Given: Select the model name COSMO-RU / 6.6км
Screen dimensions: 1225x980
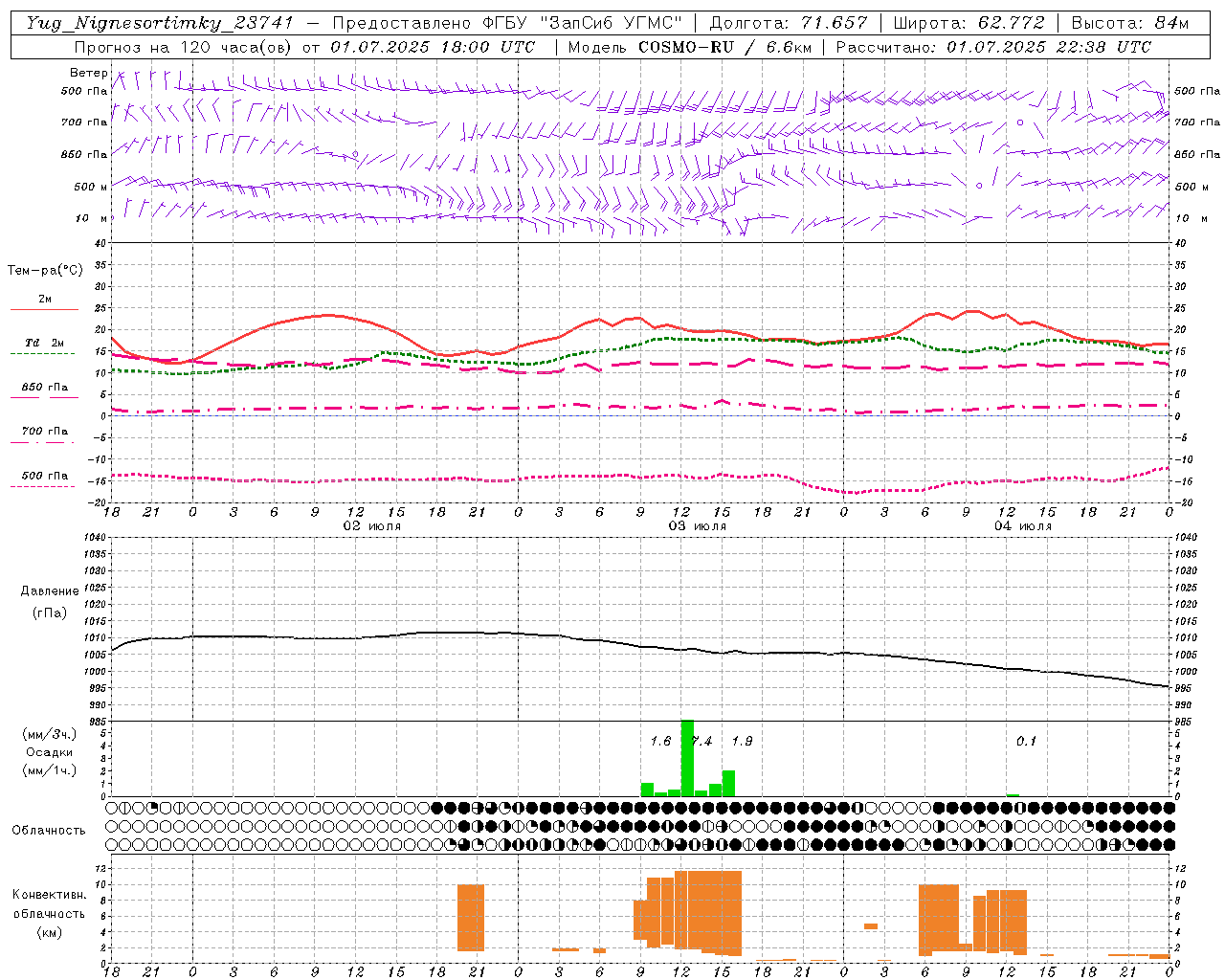Looking at the screenshot, I should (725, 47).
